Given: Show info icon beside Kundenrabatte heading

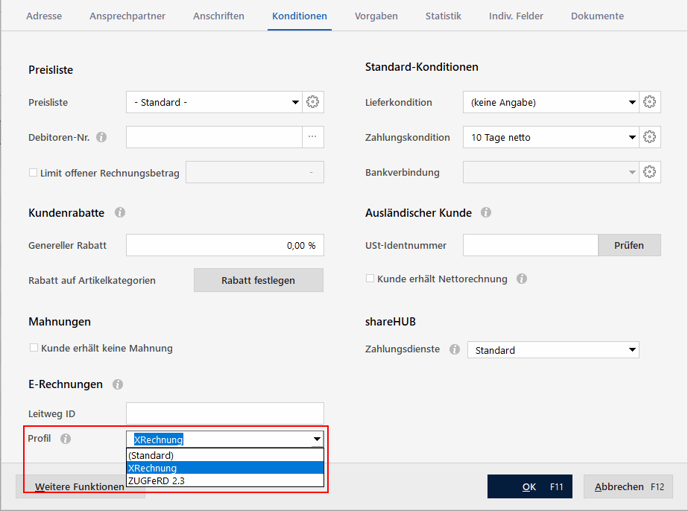Looking at the screenshot, I should click(120, 213).
